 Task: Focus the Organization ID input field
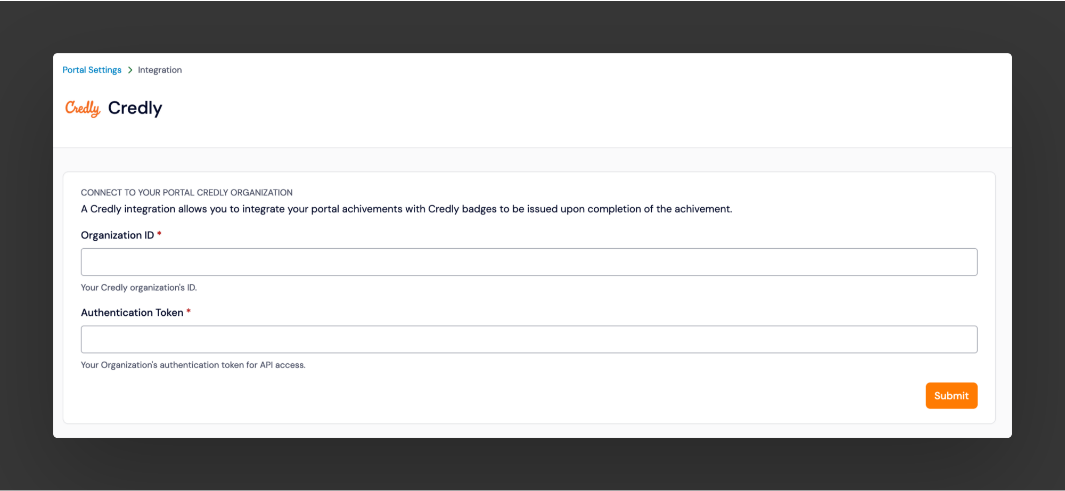pos(529,262)
